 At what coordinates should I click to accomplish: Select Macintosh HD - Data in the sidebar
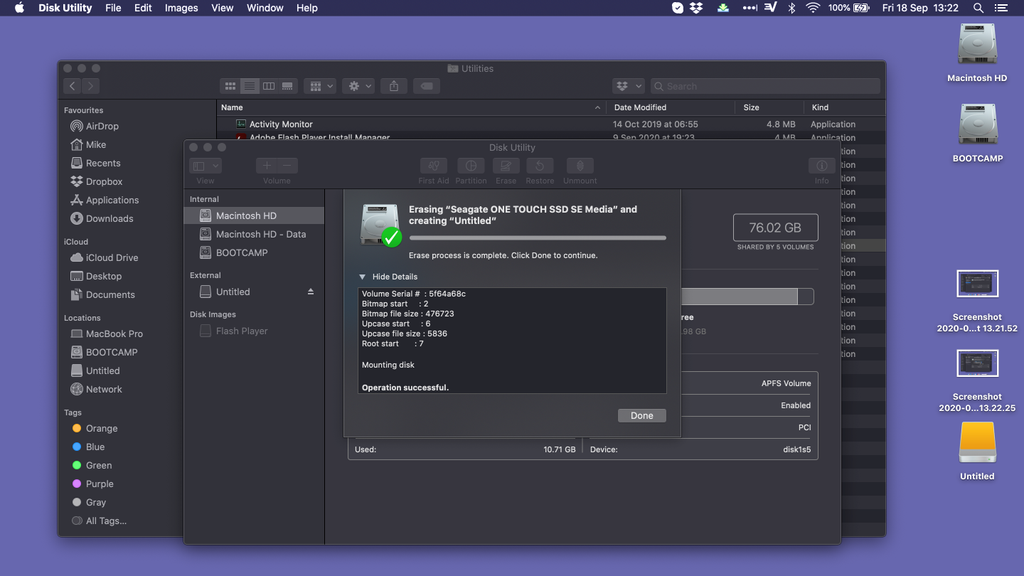[x=259, y=234]
